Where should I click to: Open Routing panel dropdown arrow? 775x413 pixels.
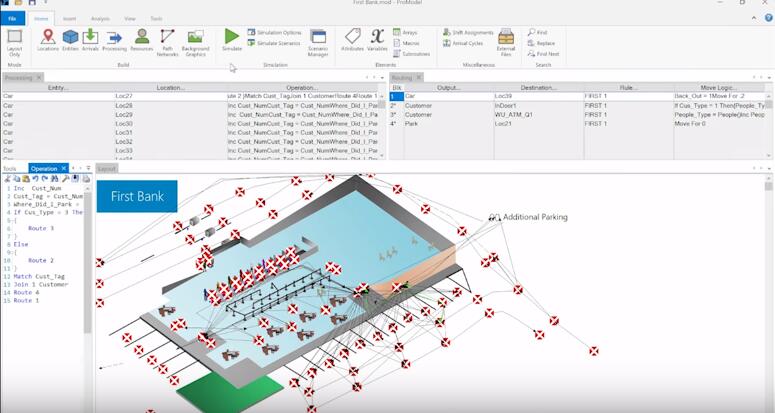[x=769, y=78]
